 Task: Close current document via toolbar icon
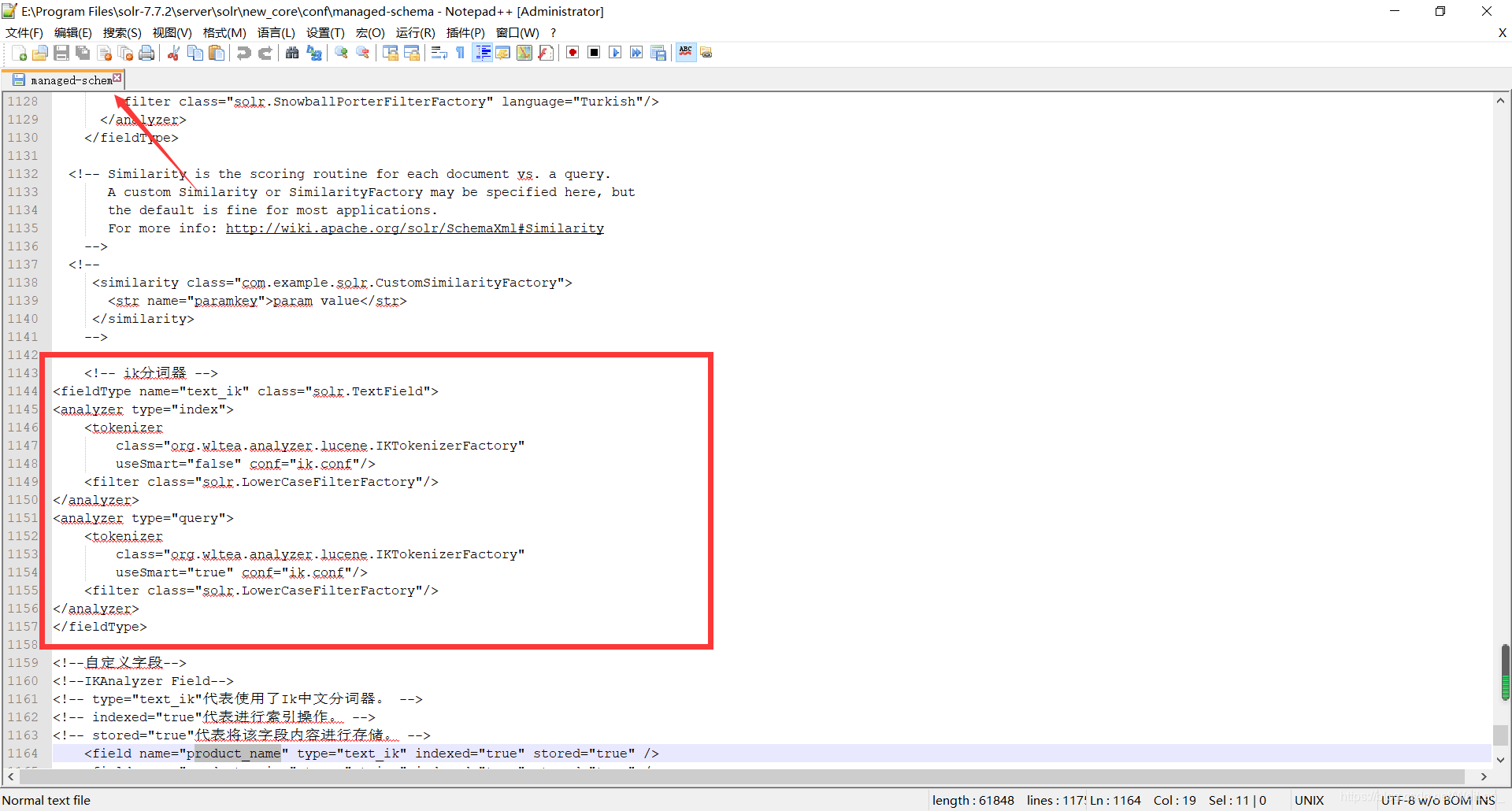[104, 53]
